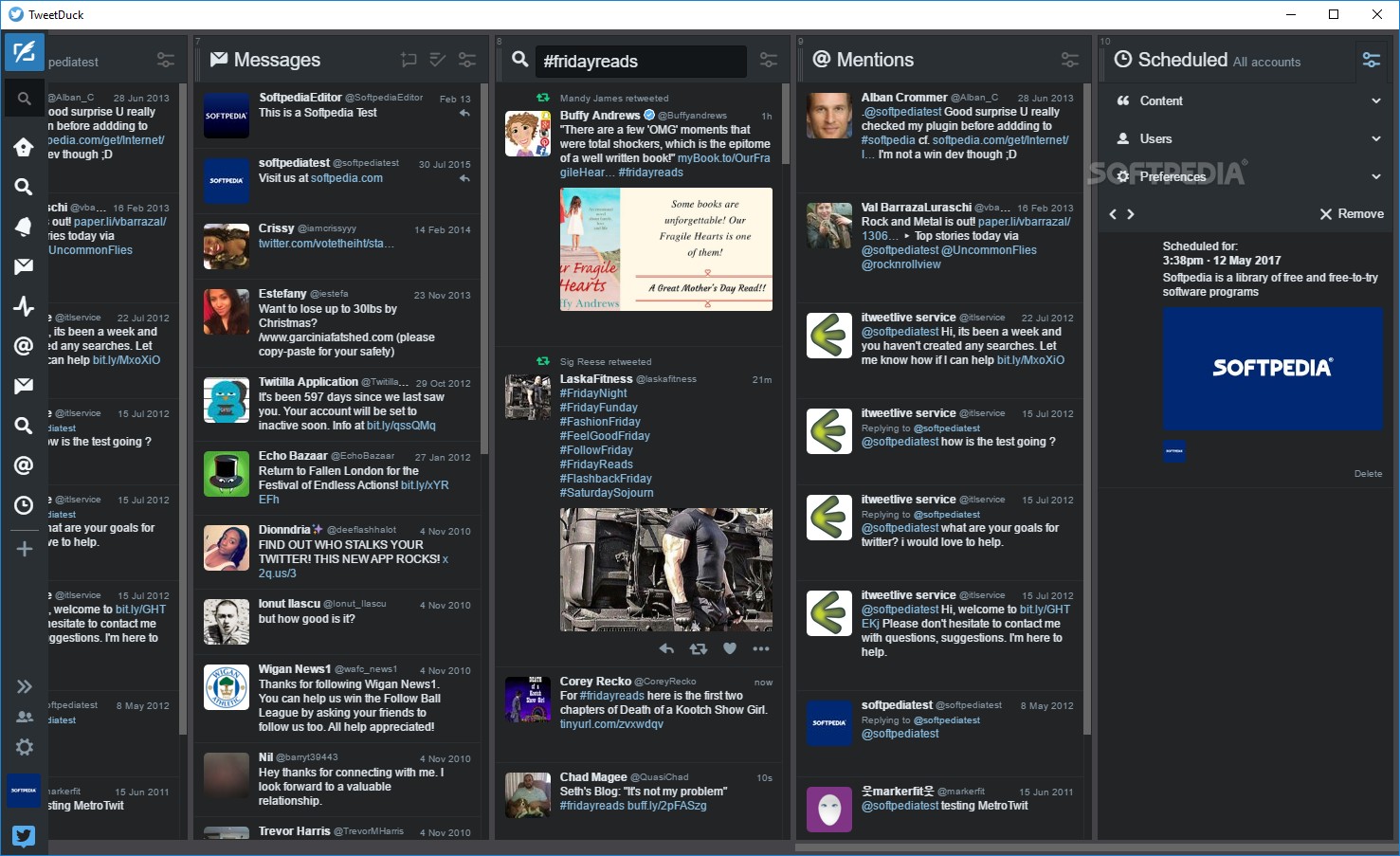Jump to Activity column via pulse icon
Screen dimensions: 1400x856
coord(24,306)
